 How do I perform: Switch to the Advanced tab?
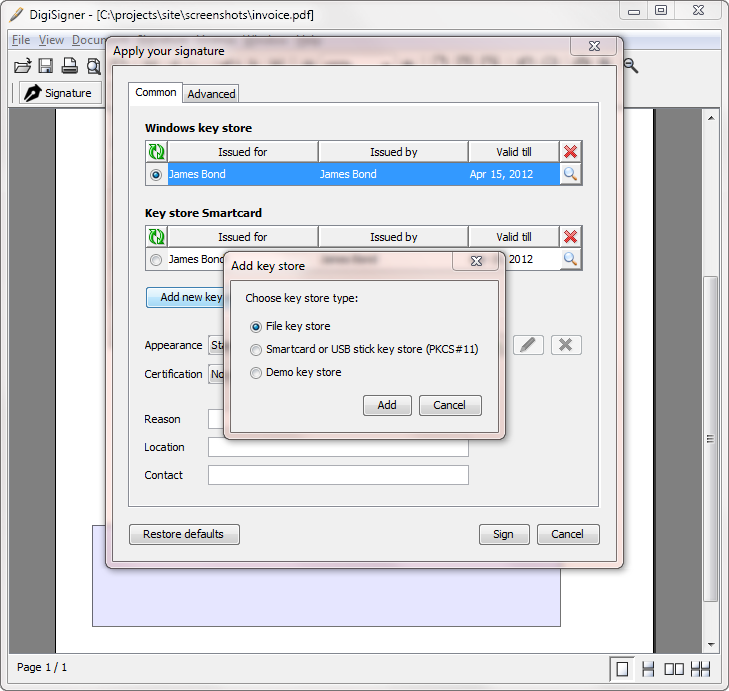tap(211, 94)
